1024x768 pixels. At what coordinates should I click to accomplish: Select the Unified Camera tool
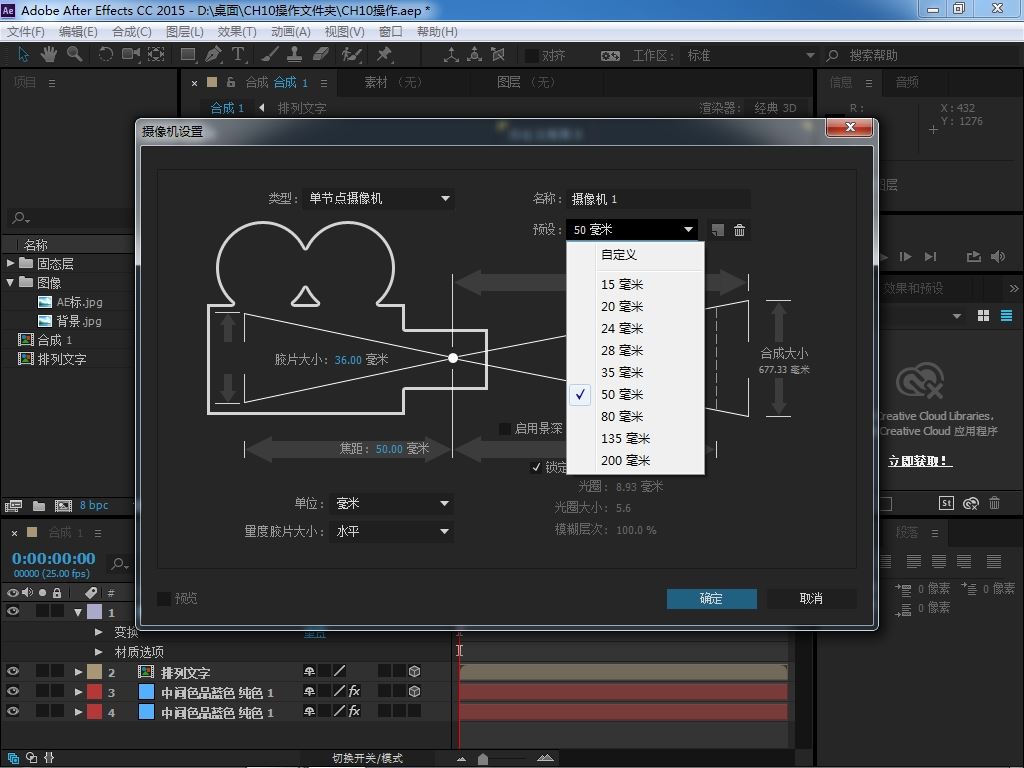coord(131,54)
